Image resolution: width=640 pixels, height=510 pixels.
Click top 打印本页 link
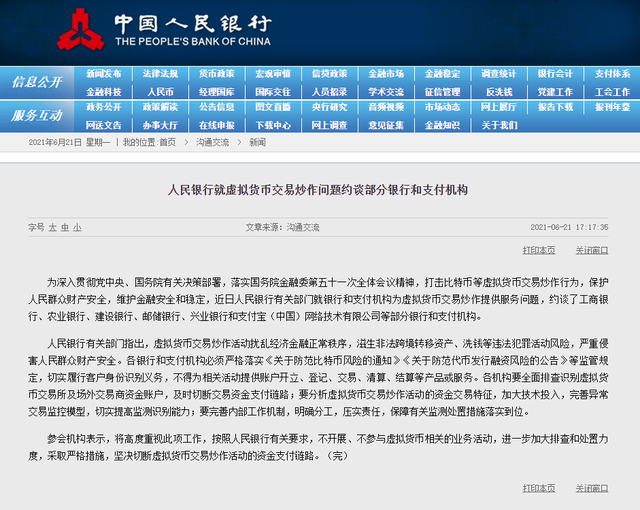(540, 250)
